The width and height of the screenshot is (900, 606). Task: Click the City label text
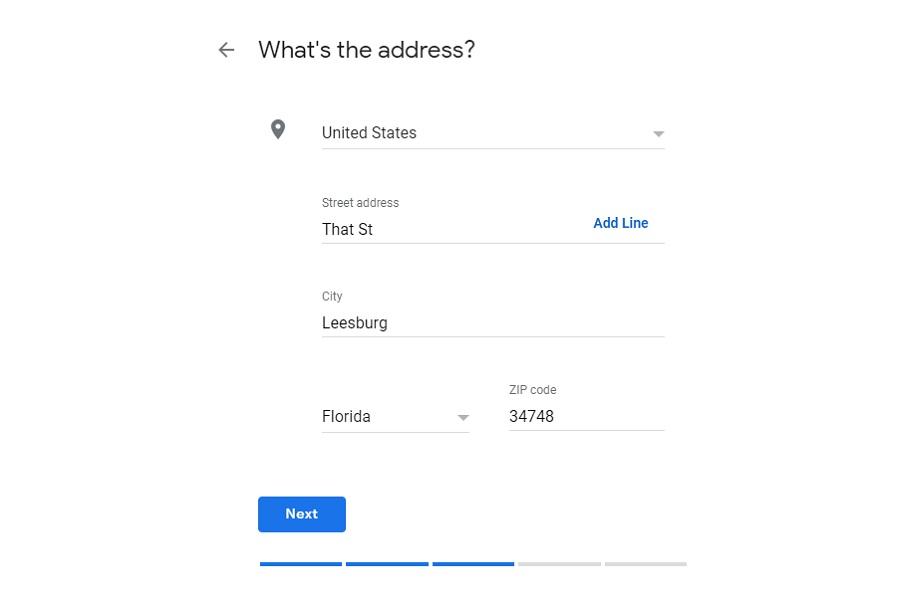pyautogui.click(x=332, y=297)
